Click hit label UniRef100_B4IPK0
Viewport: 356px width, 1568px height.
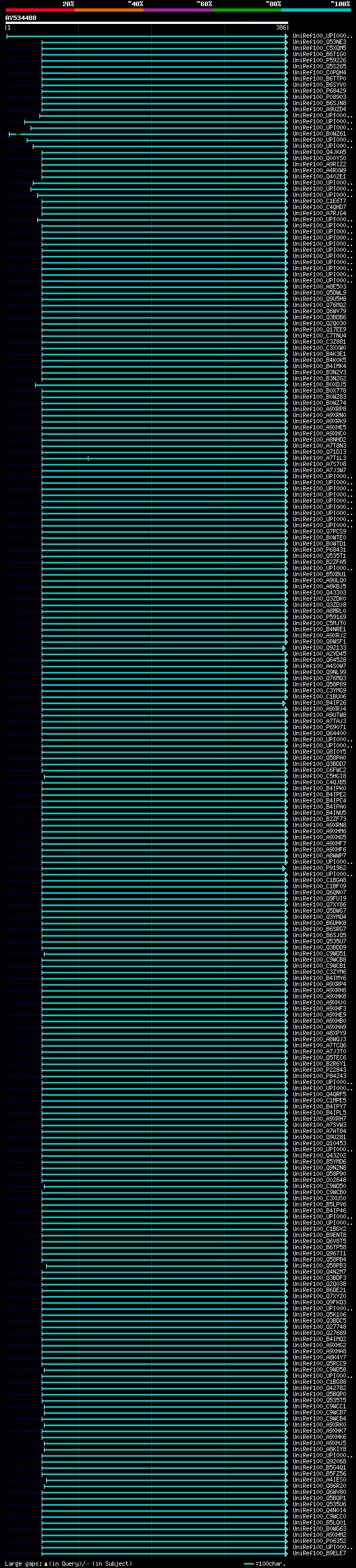[319, 788]
